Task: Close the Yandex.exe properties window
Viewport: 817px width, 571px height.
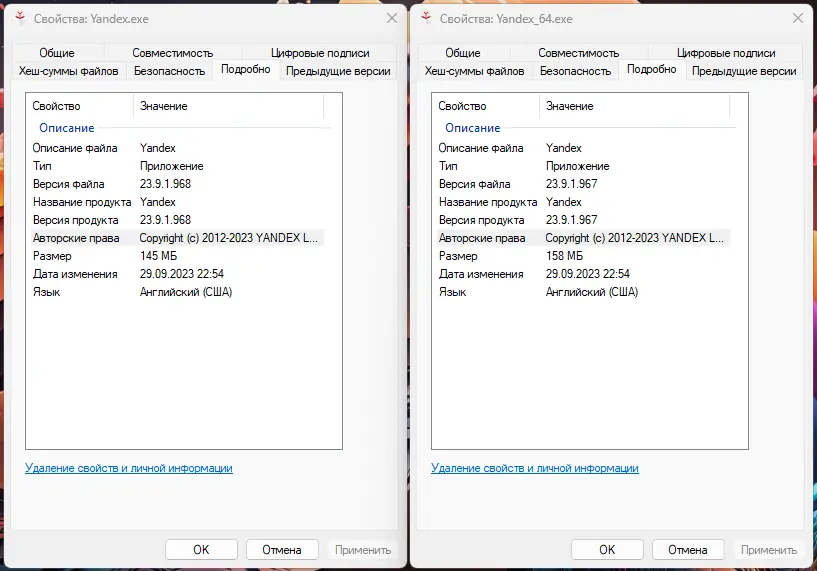Action: coord(390,19)
